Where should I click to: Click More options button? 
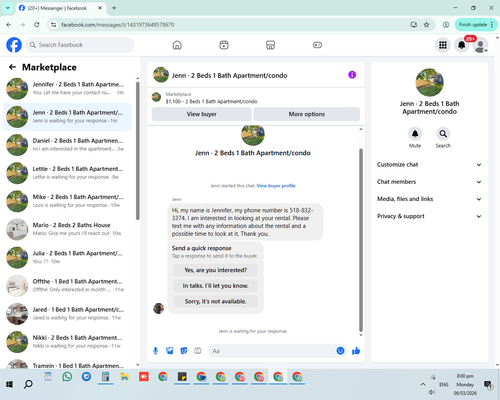(307, 114)
